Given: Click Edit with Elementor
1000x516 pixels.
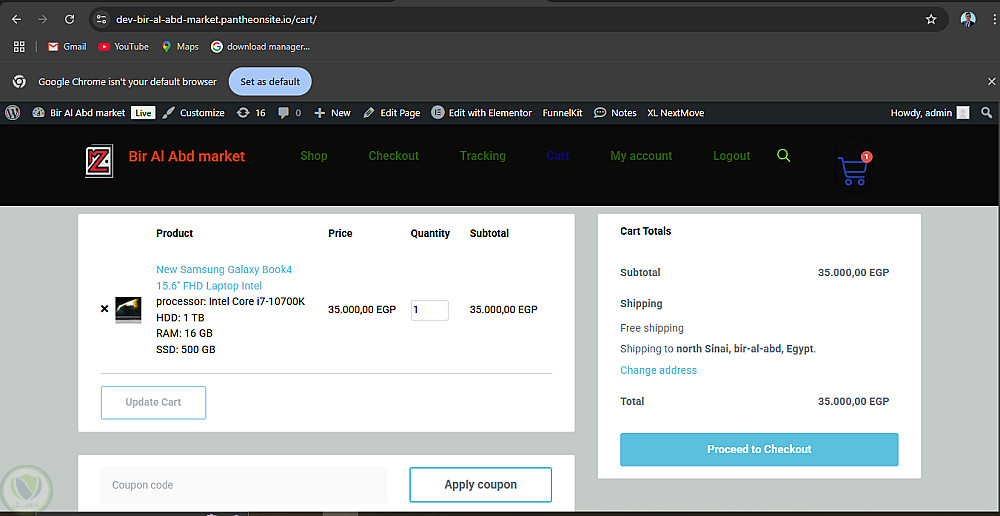Looking at the screenshot, I should (482, 113).
